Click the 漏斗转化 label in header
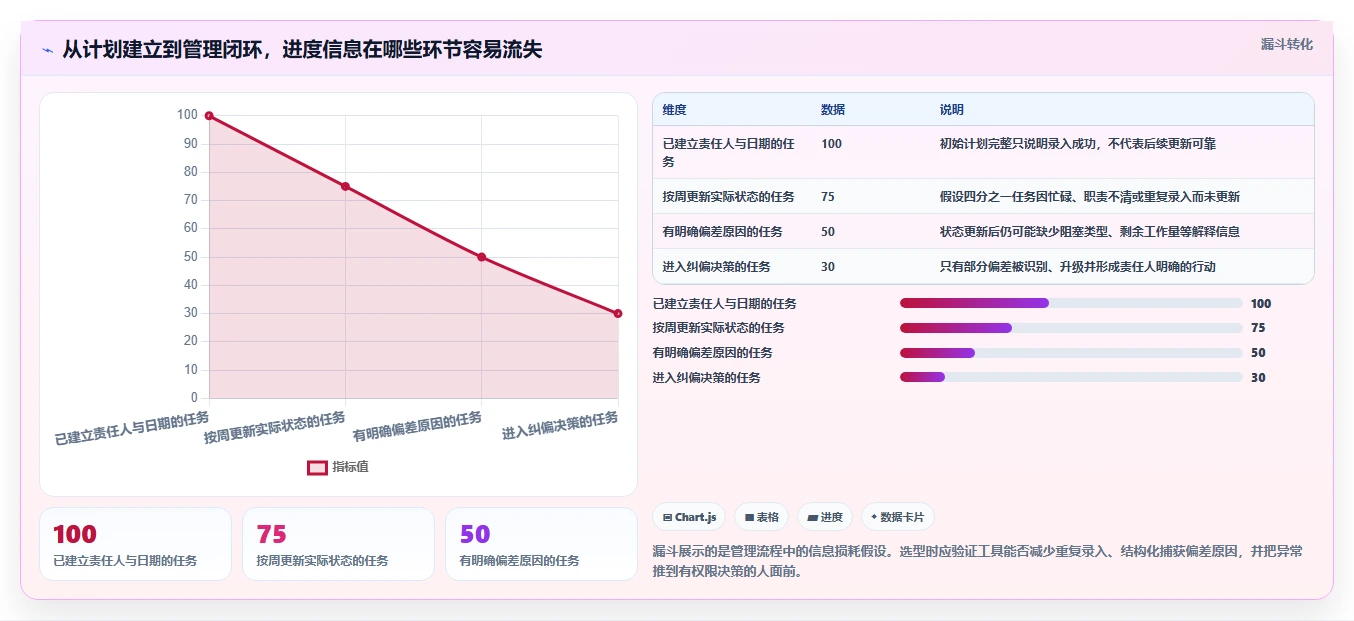This screenshot has width=1354, height=621. [x=1286, y=45]
